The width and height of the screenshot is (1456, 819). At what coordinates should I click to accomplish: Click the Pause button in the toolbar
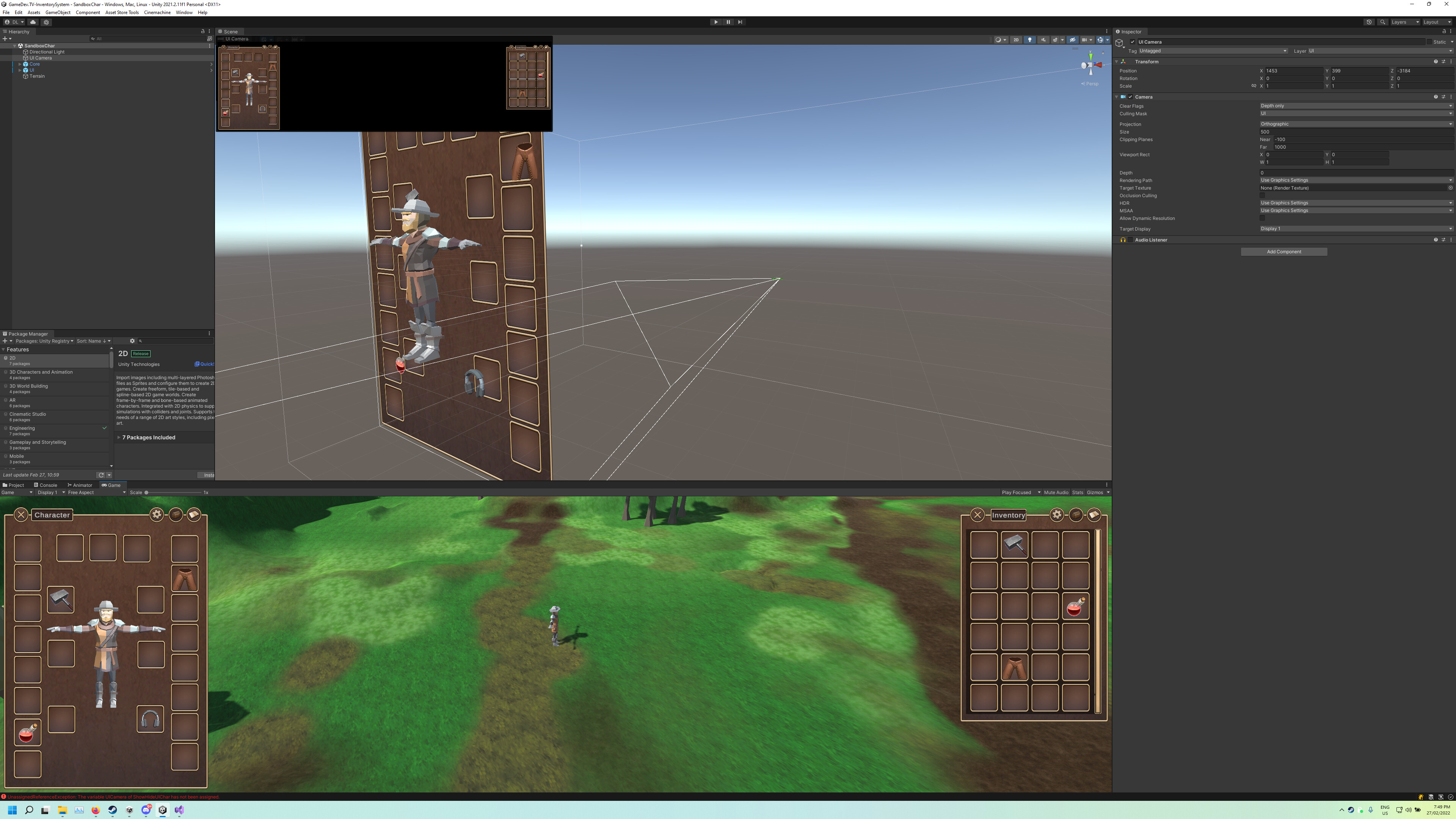[728, 22]
